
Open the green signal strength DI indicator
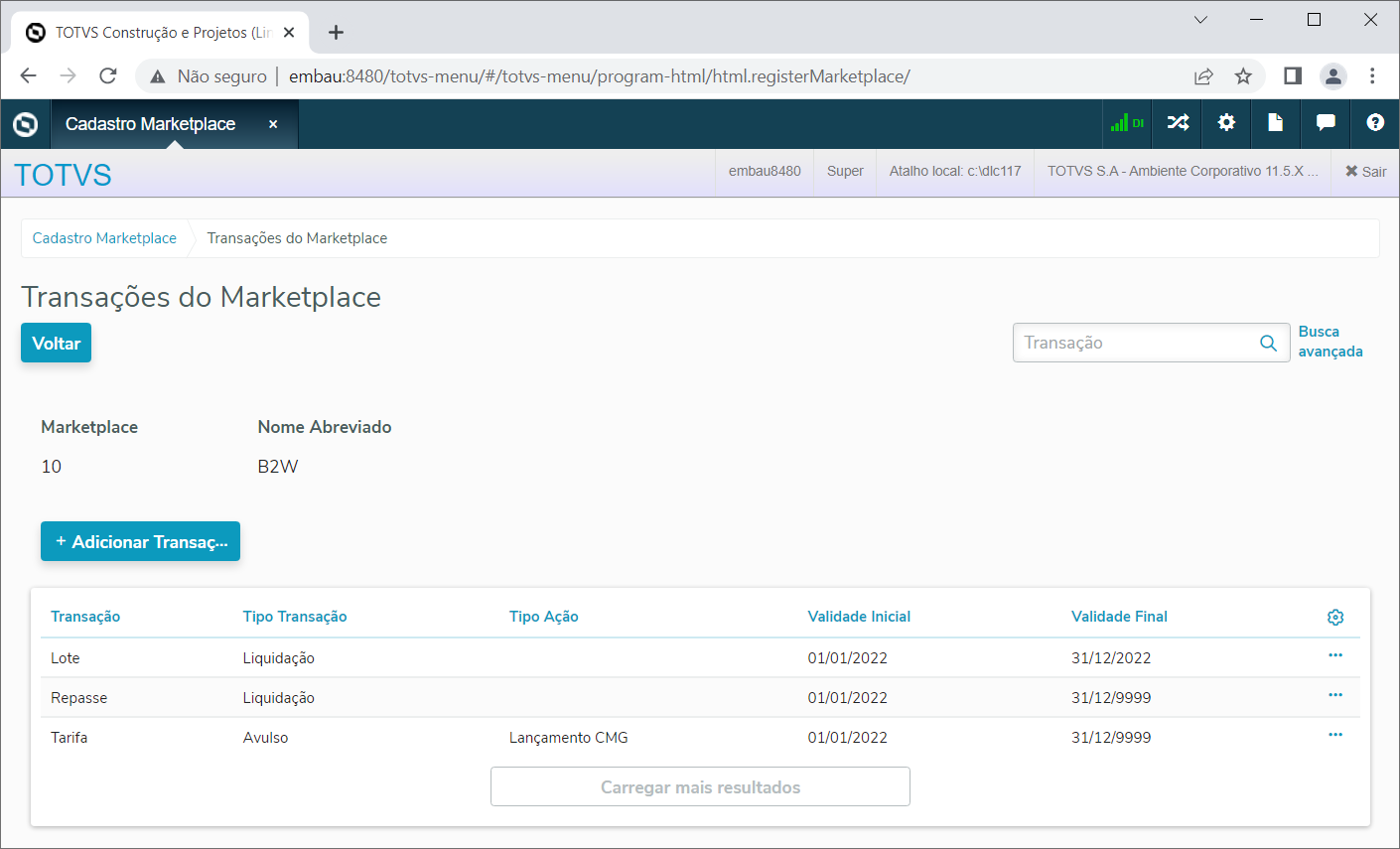coord(1127,123)
